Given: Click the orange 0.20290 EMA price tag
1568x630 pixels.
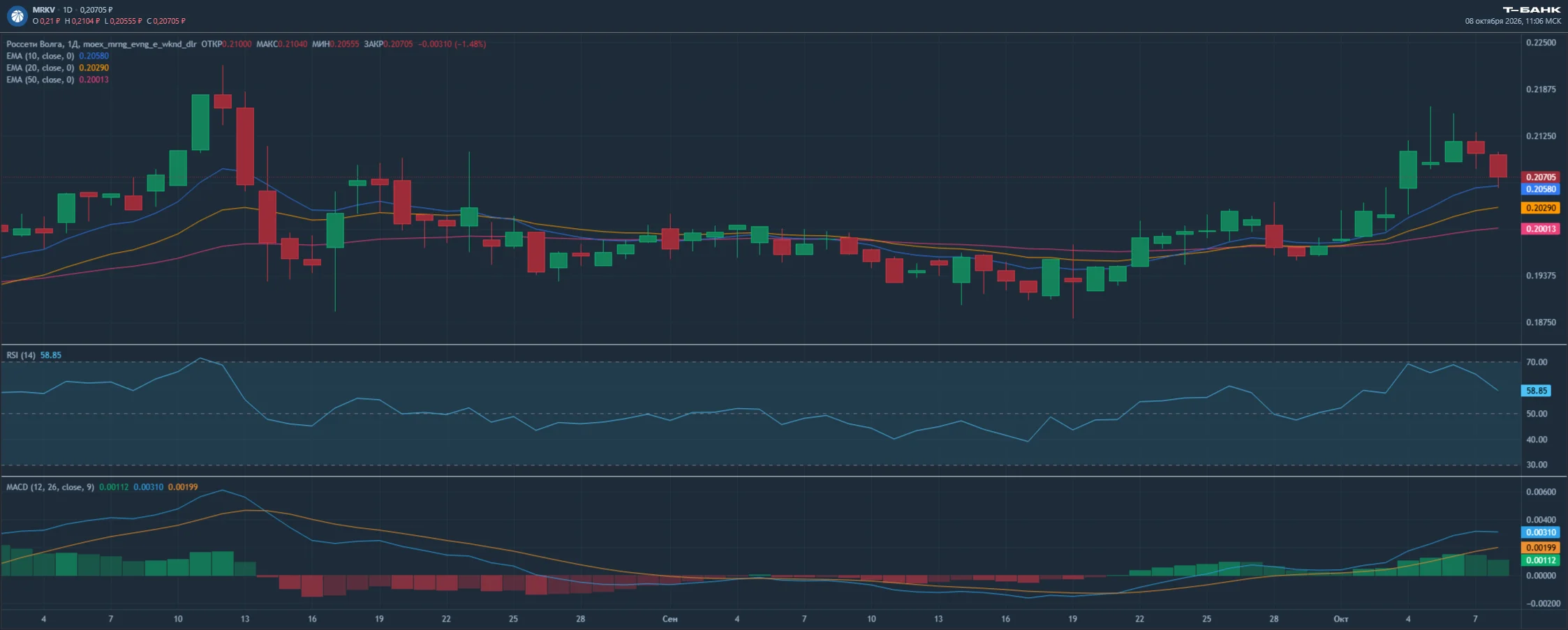Looking at the screenshot, I should (x=1541, y=208).
